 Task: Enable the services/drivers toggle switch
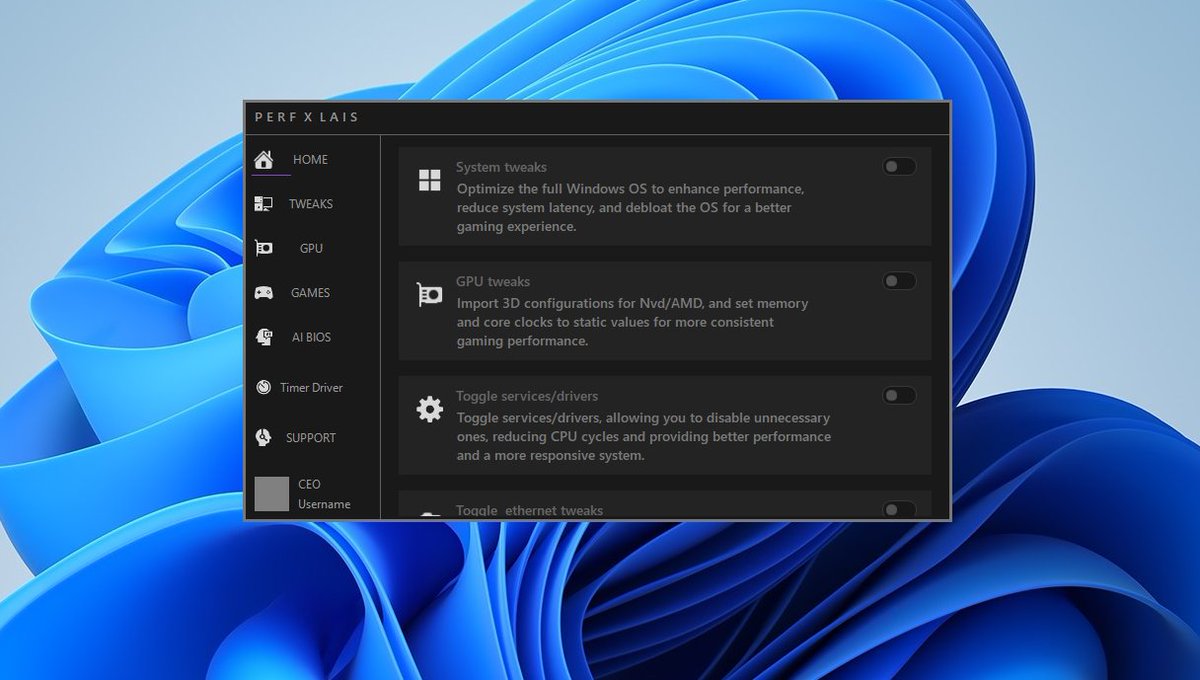click(898, 395)
